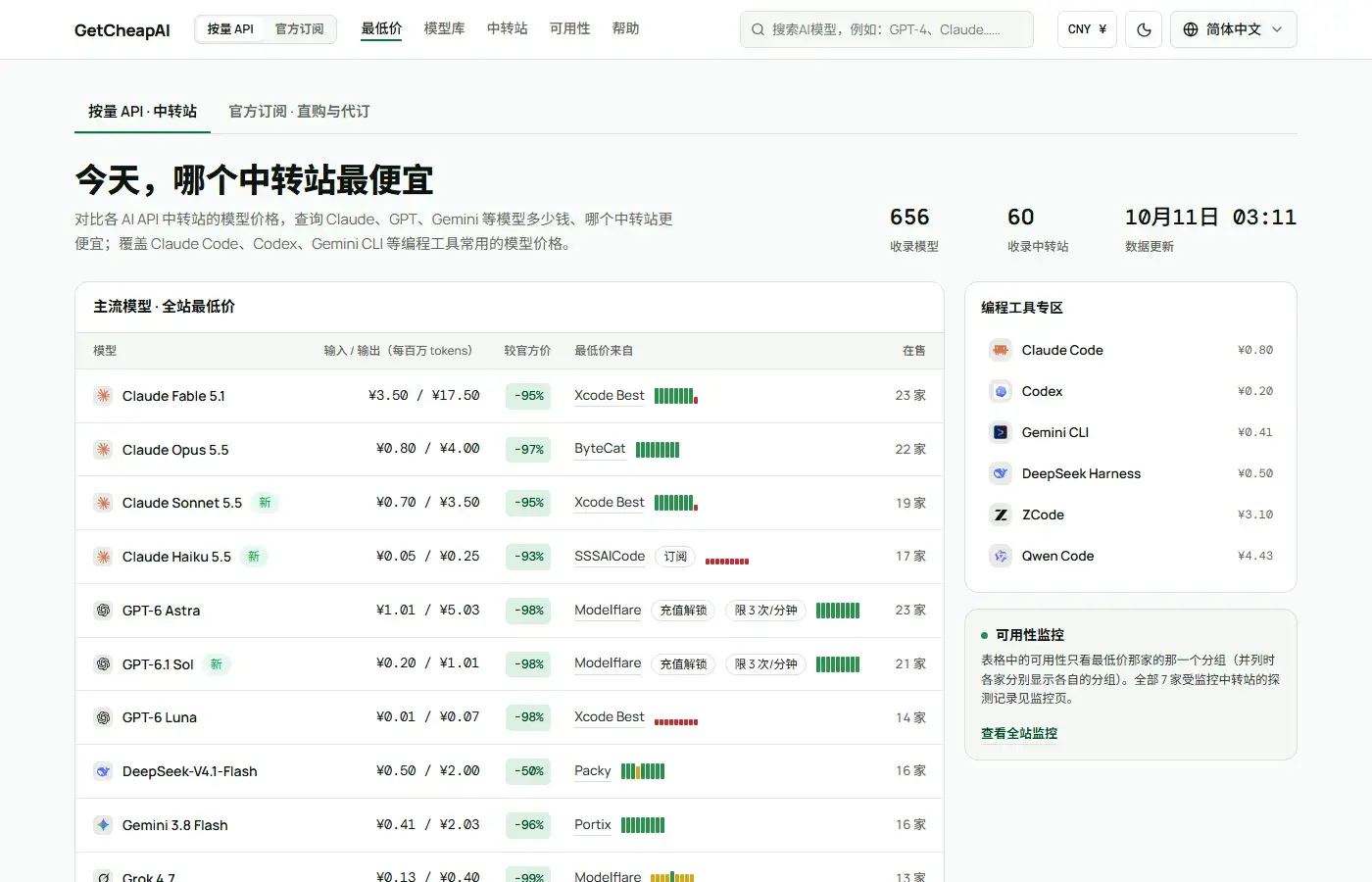Click the Claude Sonnet 5.5 model icon
Image resolution: width=1372 pixels, height=882 pixels.
[x=103, y=503]
